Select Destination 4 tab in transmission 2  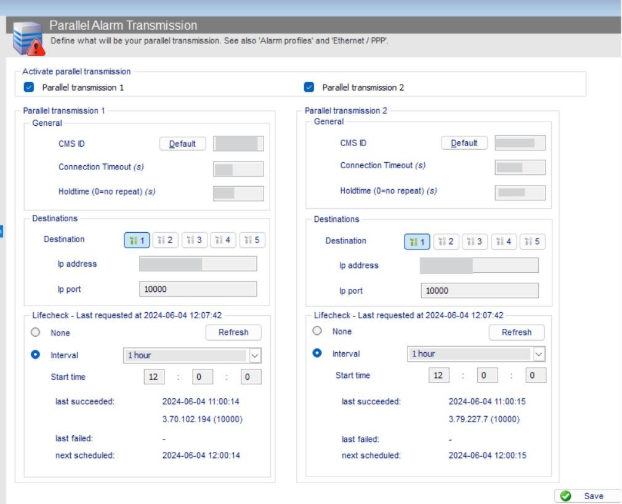[504, 241]
